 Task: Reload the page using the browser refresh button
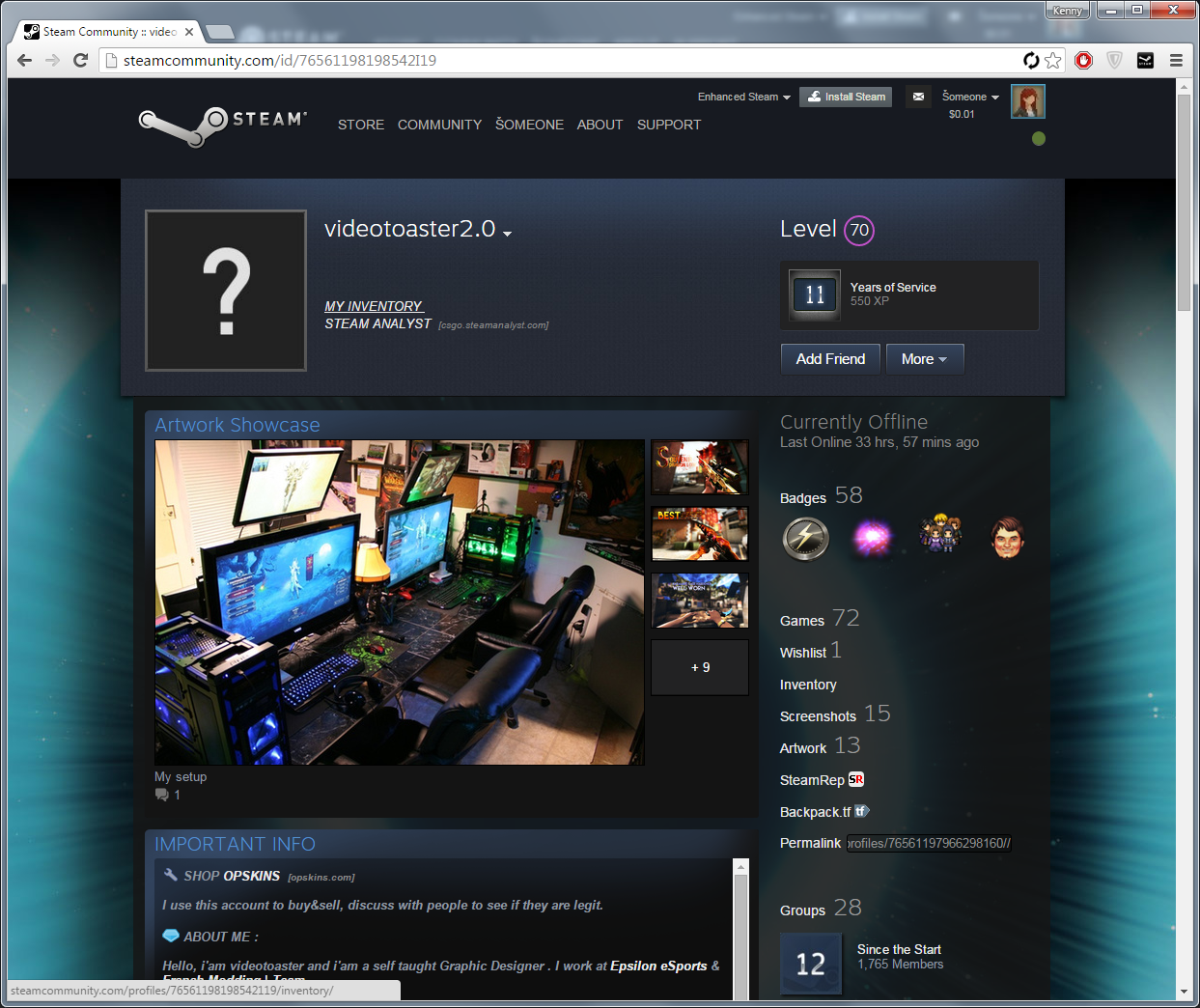81,61
